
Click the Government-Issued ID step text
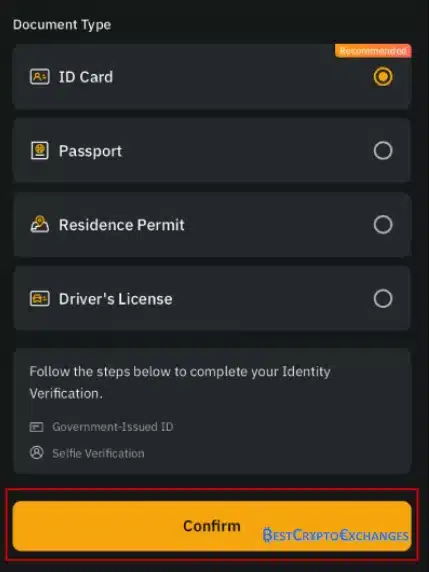click(x=113, y=427)
